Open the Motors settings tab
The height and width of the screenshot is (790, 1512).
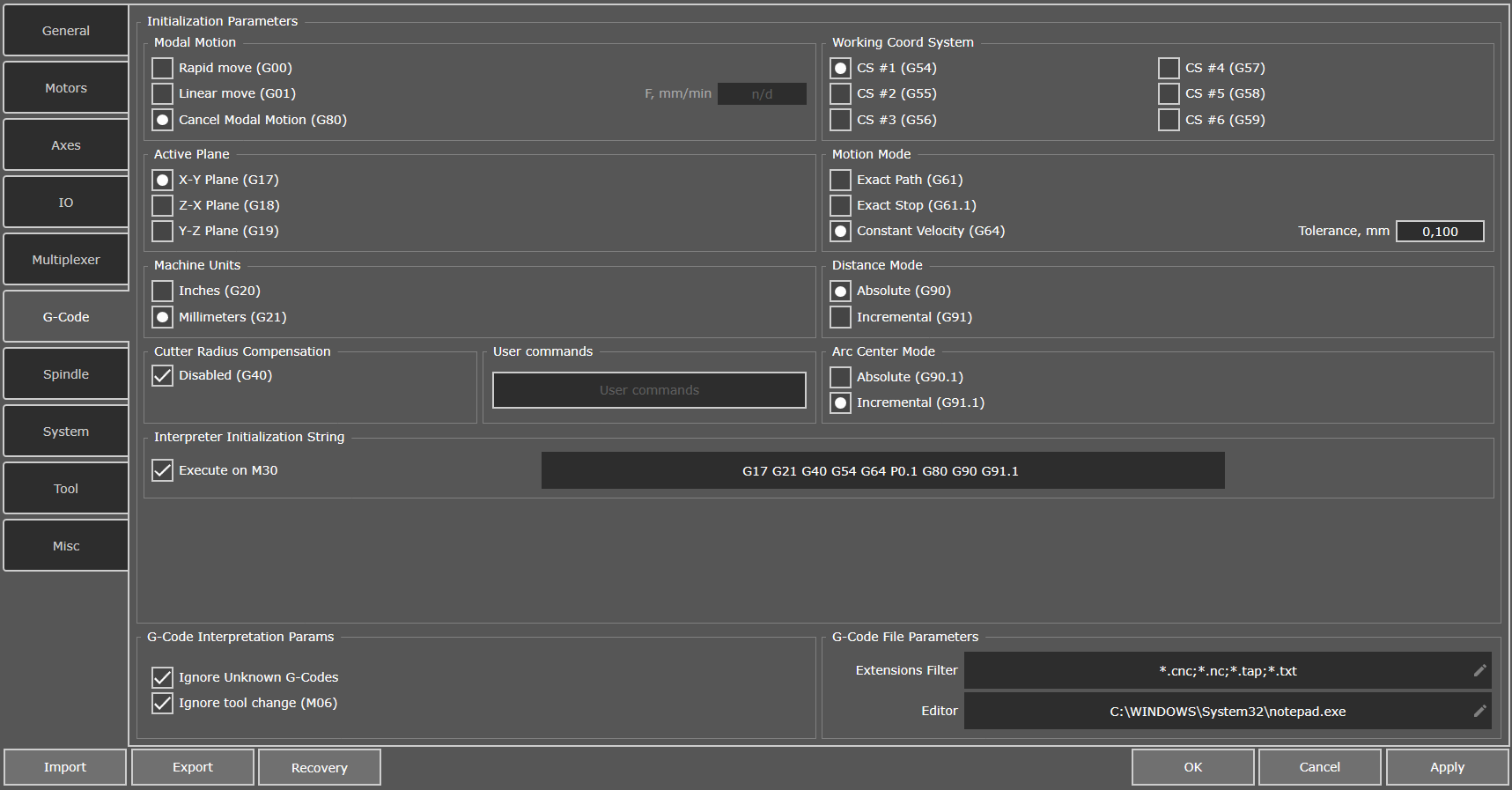[66, 87]
